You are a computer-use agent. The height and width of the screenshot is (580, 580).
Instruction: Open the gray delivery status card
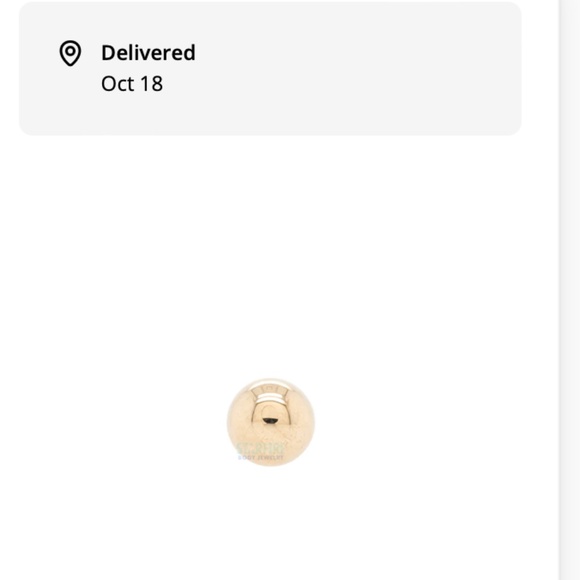[x=270, y=68]
